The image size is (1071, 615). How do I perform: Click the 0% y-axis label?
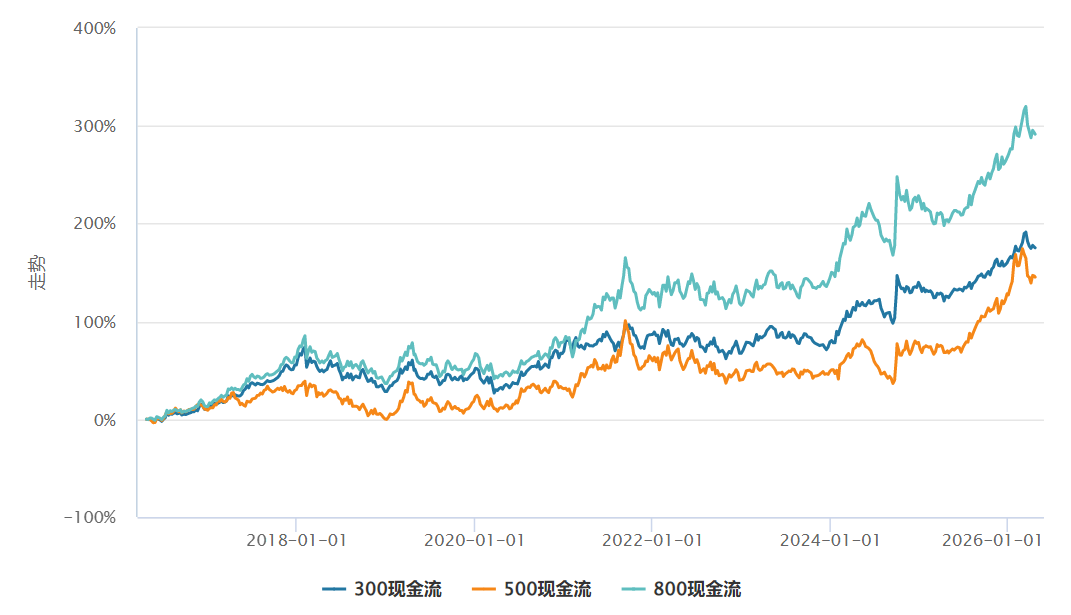click(104, 420)
